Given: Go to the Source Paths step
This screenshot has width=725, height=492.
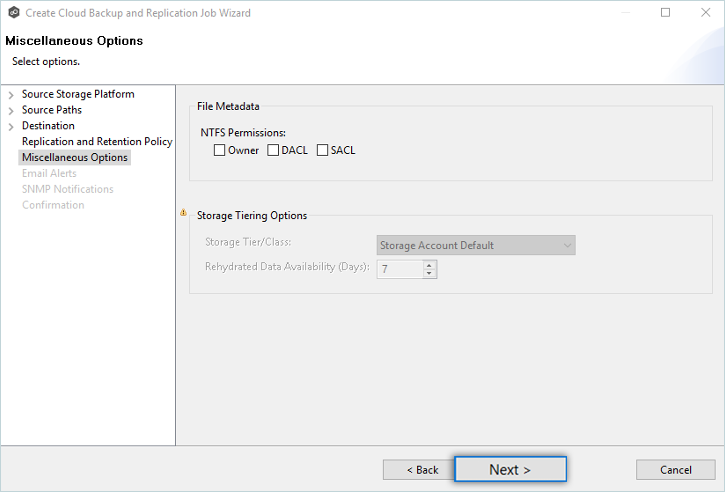Looking at the screenshot, I should click(x=52, y=110).
